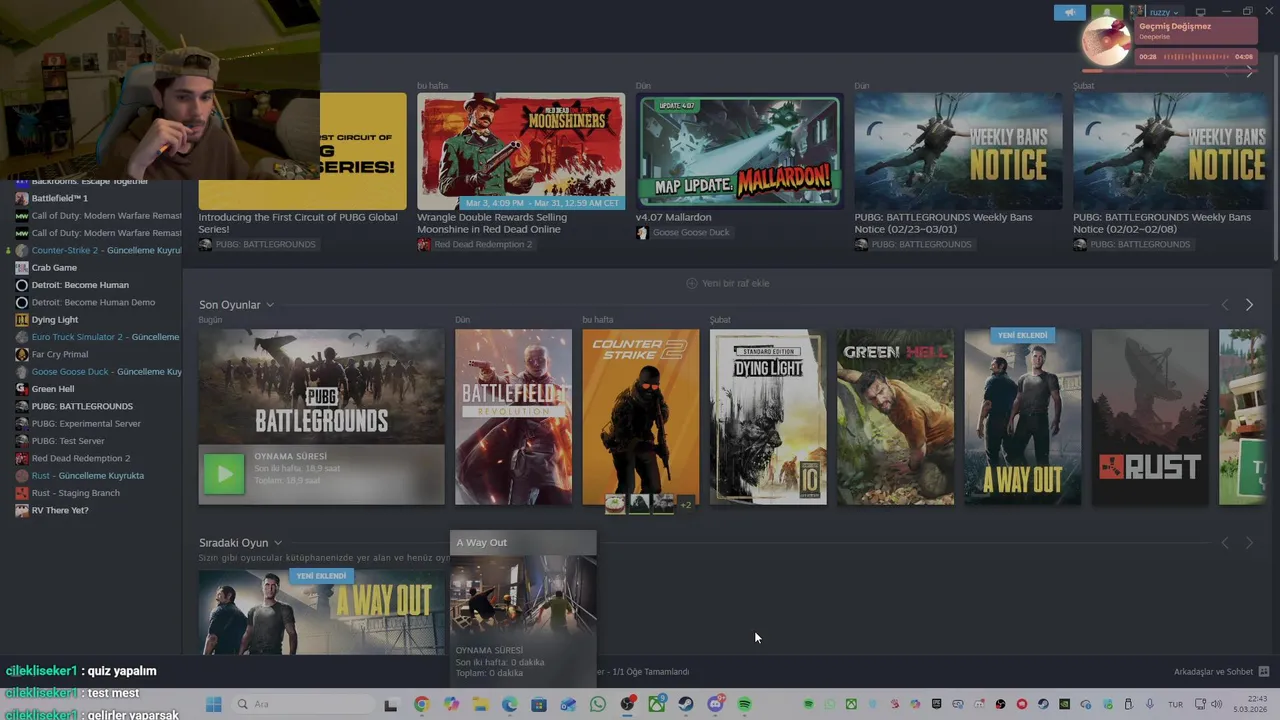Click Red Dead Redemption 2 news source label
Screen dimensions: 1280x720
[x=483, y=244]
